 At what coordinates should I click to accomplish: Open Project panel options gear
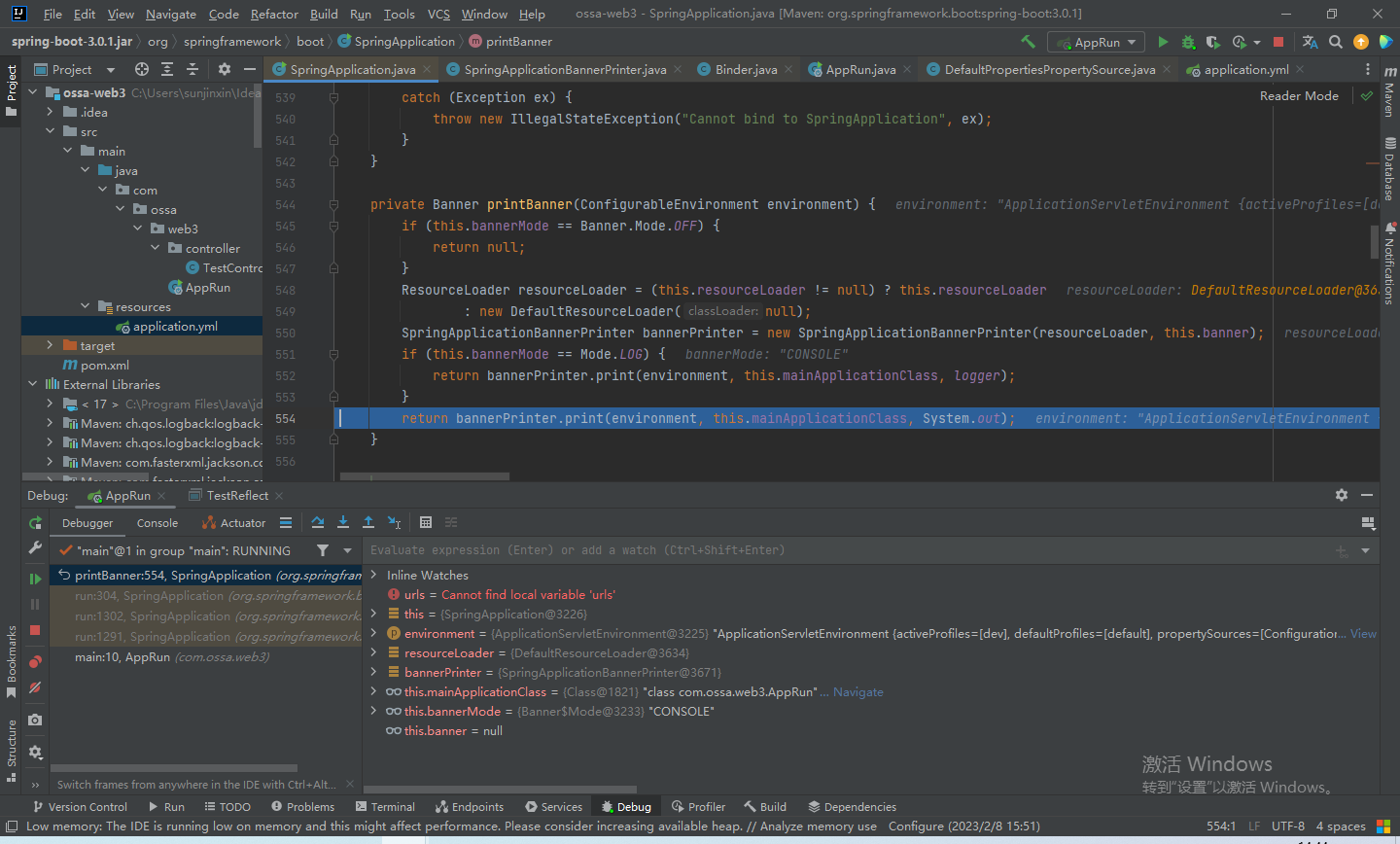click(x=225, y=69)
